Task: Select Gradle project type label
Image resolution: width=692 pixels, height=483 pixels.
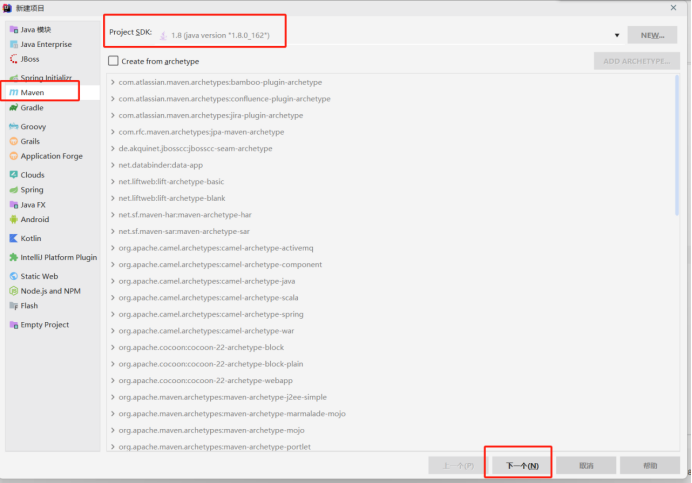Action: [32, 108]
